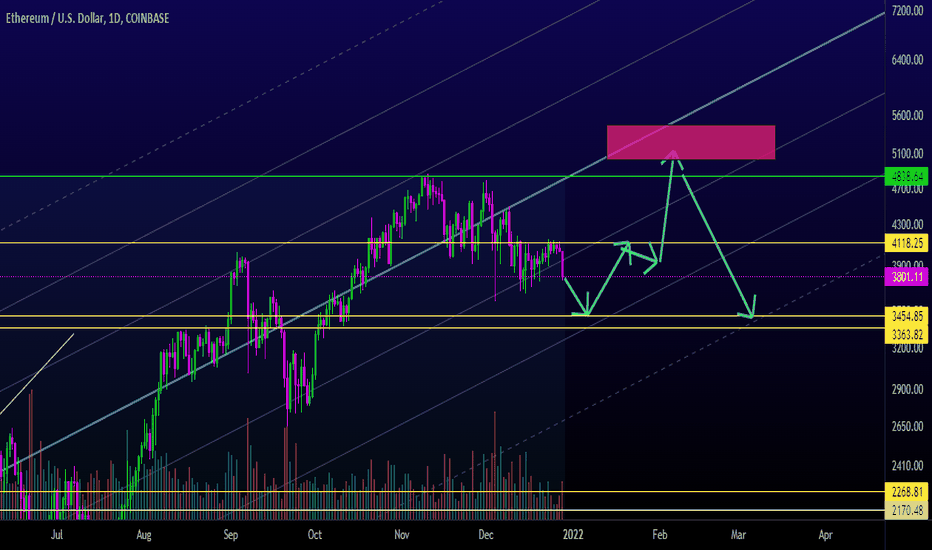Select the yellow 2268.81 price label
The height and width of the screenshot is (550, 932).
click(x=906, y=492)
